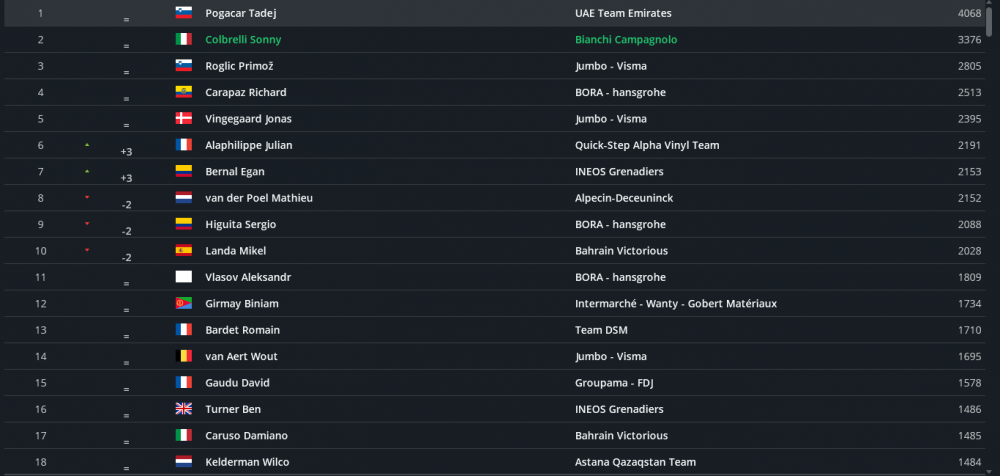Click the Colombia flag beside Bernal Egan

tap(184, 171)
